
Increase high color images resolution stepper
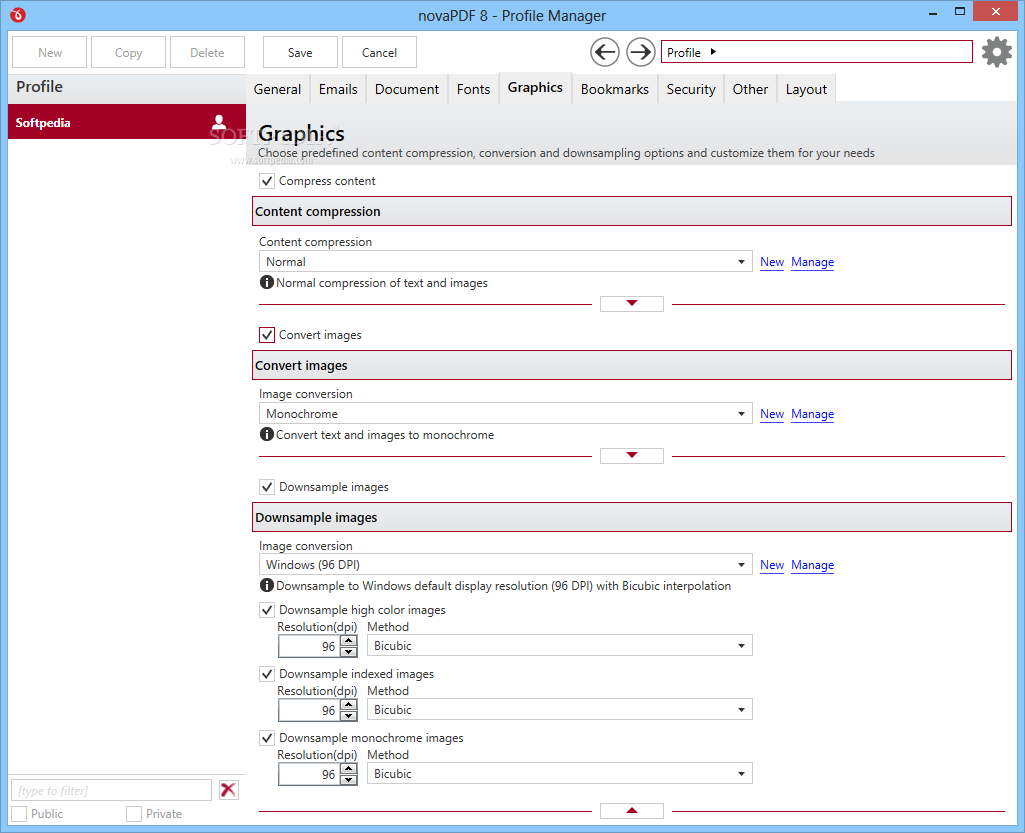pyautogui.click(x=349, y=641)
